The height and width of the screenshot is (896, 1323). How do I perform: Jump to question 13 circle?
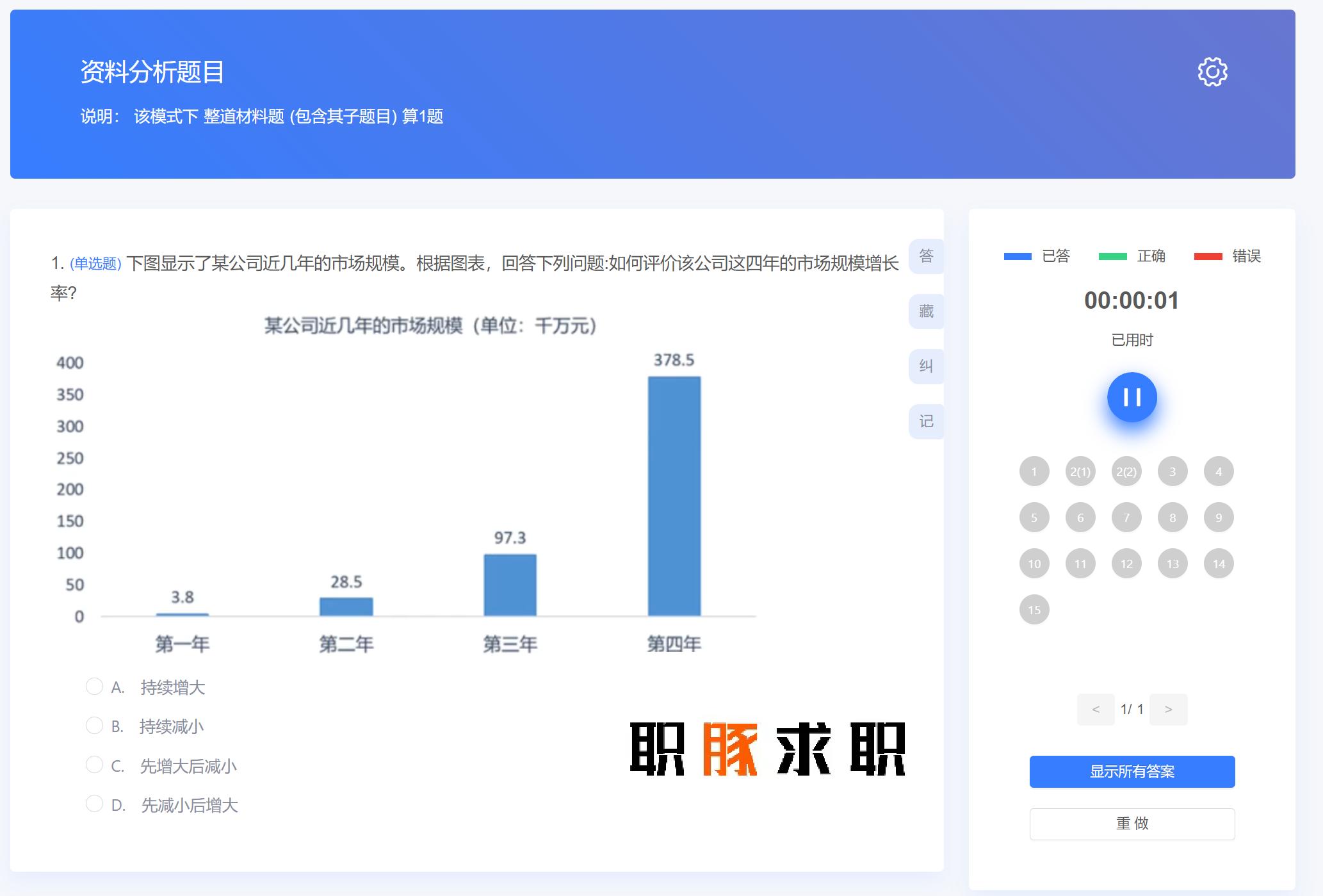(x=1173, y=564)
